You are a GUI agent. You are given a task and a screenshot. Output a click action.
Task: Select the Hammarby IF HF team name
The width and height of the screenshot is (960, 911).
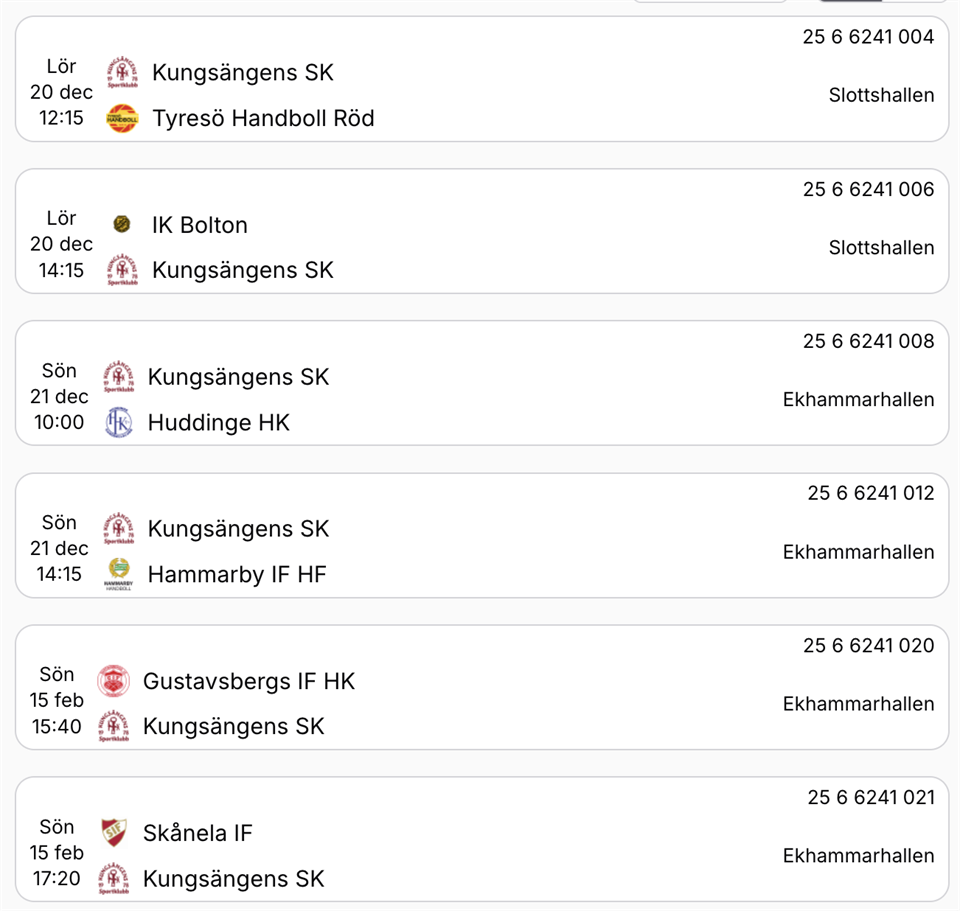[237, 574]
